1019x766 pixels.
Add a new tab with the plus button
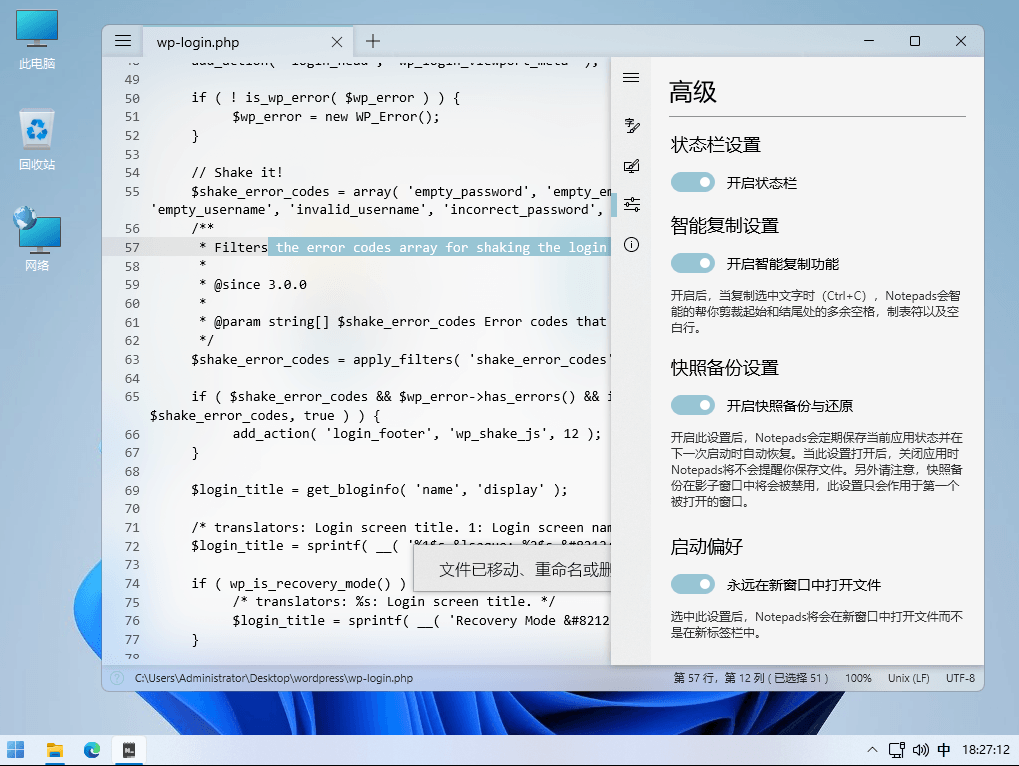[x=373, y=41]
